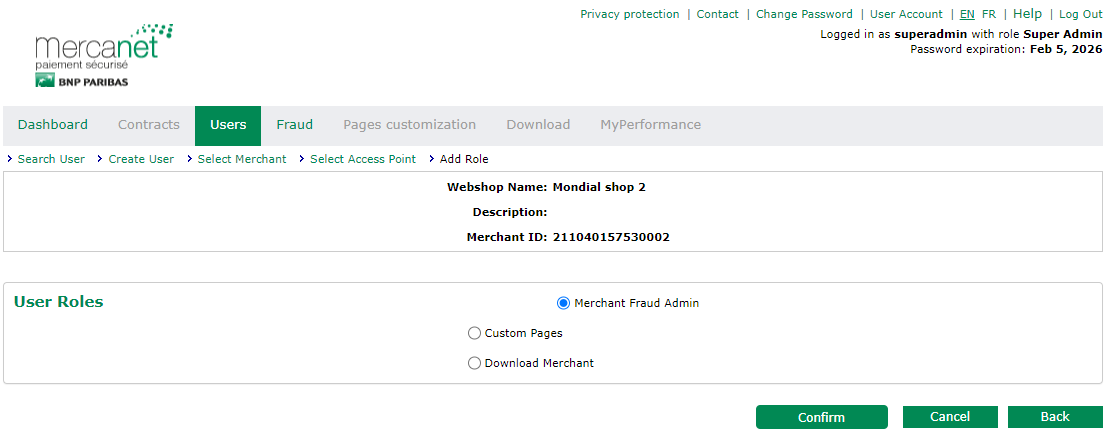Open the Help page
Screen dimensions: 1111x441
(1027, 14)
